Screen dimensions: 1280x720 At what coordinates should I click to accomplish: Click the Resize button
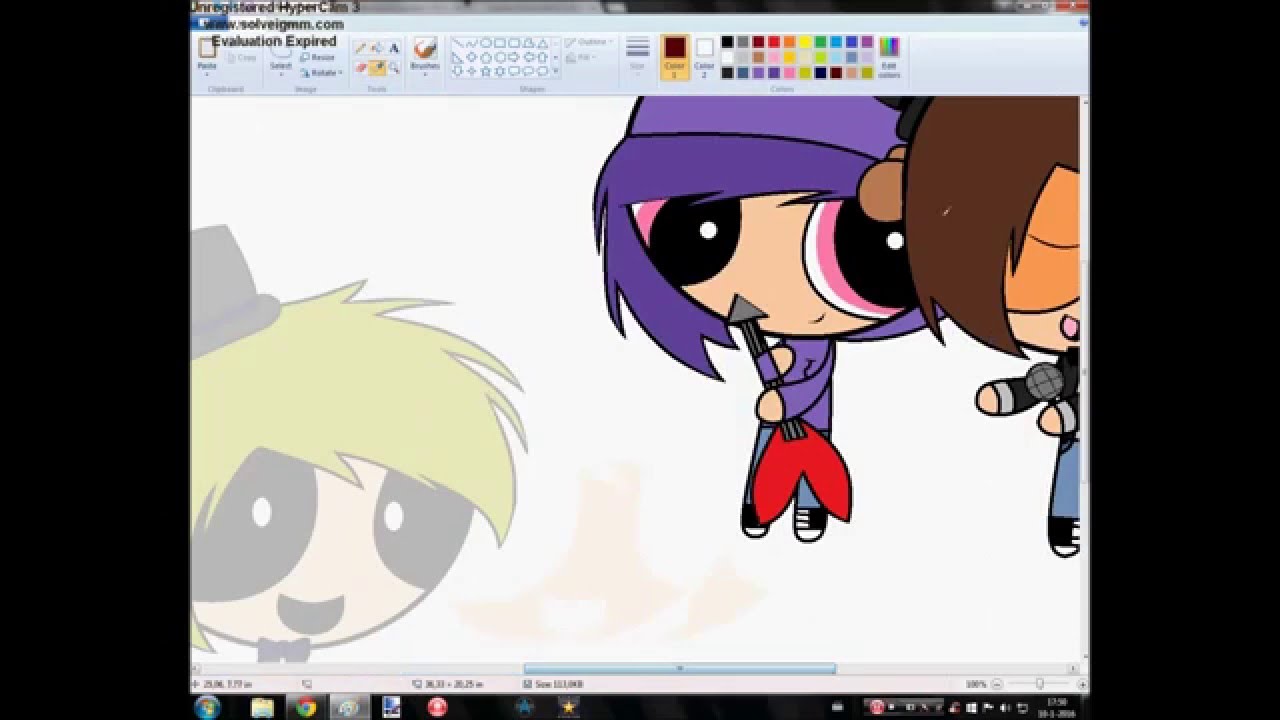click(x=318, y=58)
